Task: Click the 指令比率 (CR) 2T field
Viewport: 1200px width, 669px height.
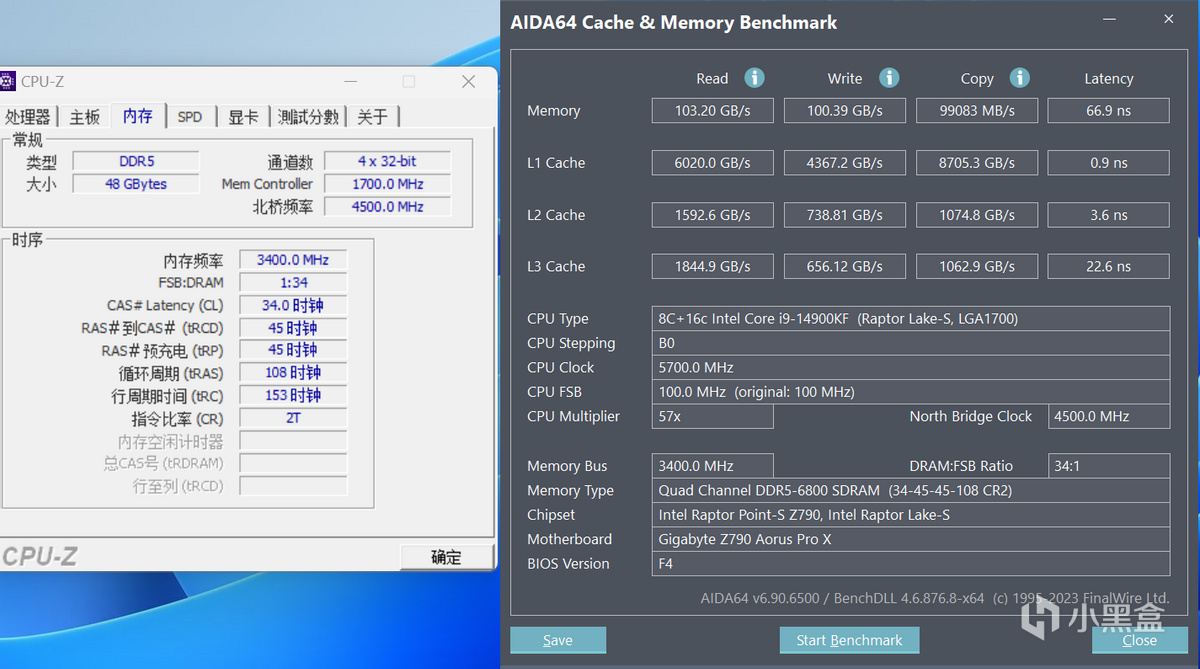Action: pyautogui.click(x=293, y=419)
